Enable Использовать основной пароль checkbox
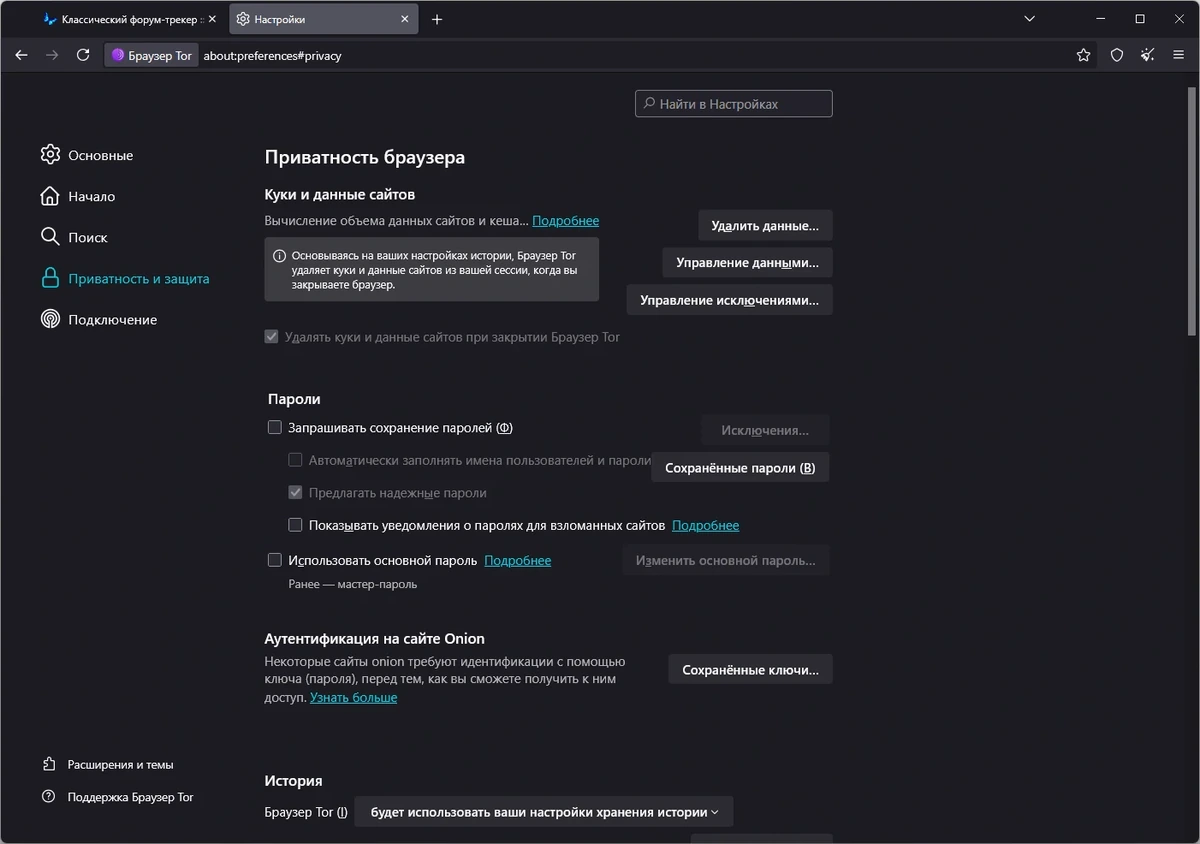This screenshot has height=844, width=1200. coord(275,560)
